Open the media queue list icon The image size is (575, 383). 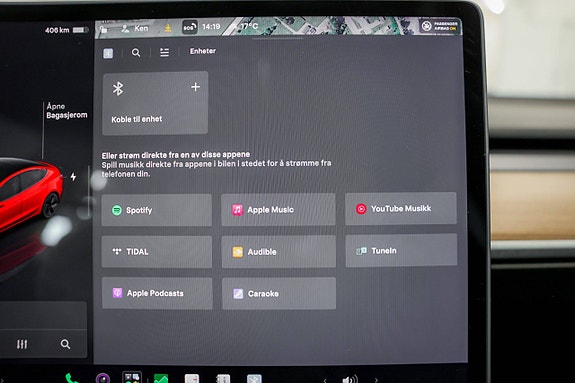click(165, 52)
